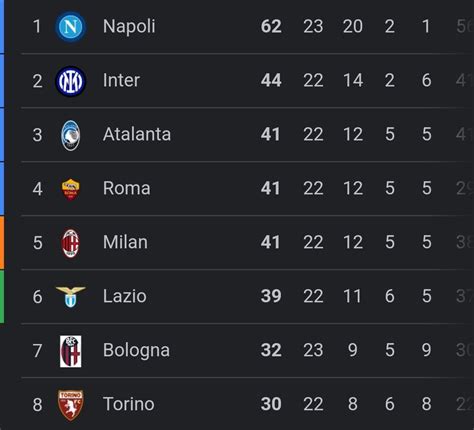Click the Napoli club crest
Viewport: 474px width, 430px height.
click(71, 27)
